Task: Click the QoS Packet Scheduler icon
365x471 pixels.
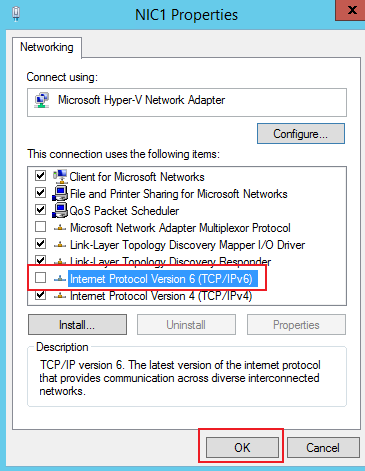Action: point(60,210)
